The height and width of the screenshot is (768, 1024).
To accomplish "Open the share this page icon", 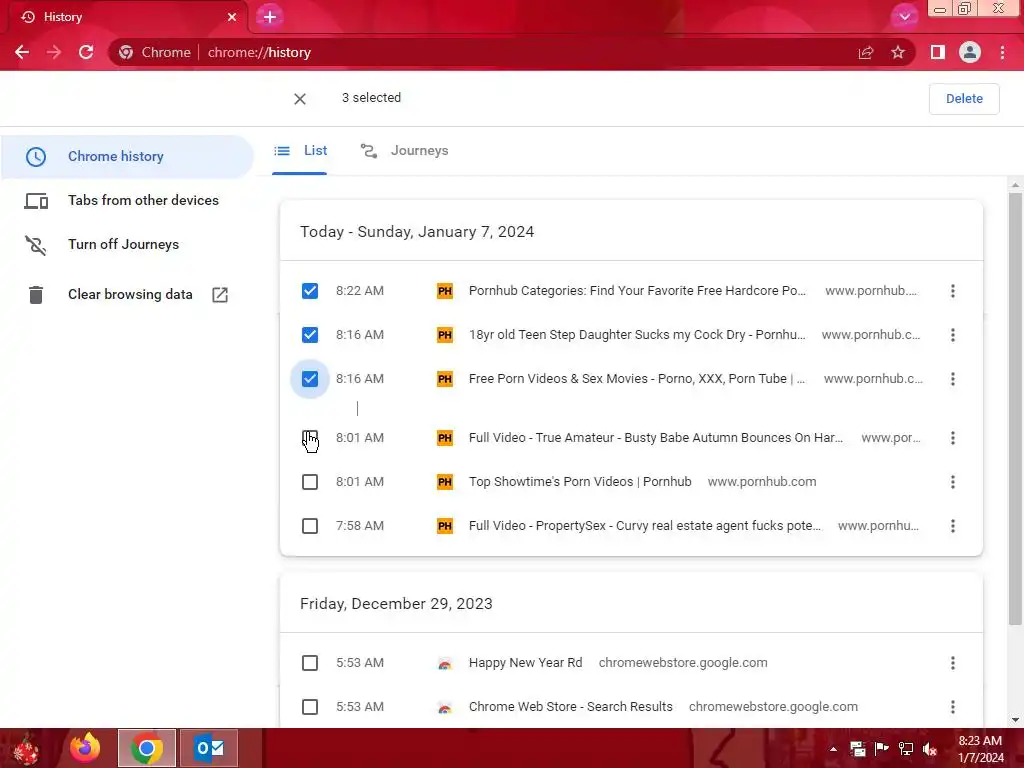I will click(x=866, y=52).
